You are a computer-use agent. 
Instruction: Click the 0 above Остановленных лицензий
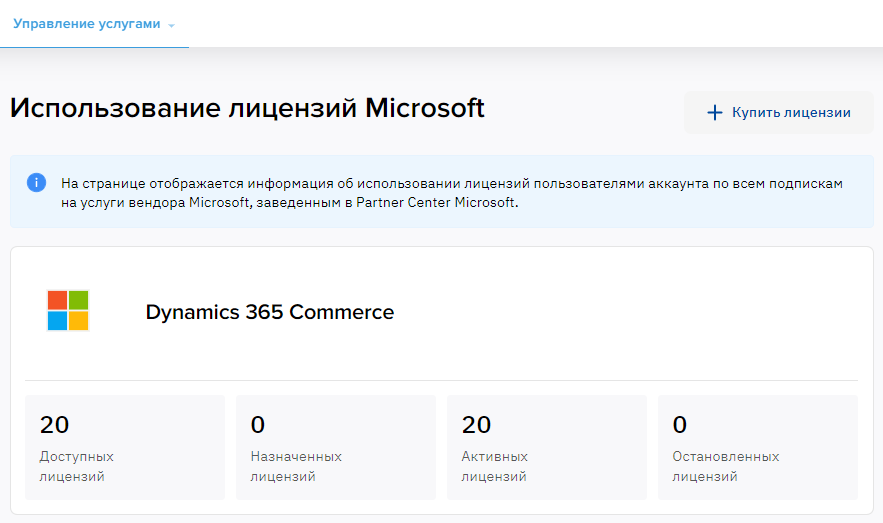coord(680,424)
